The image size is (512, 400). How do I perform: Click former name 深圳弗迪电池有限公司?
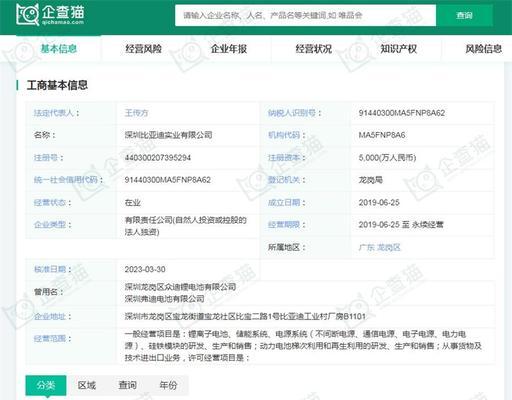(x=164, y=298)
